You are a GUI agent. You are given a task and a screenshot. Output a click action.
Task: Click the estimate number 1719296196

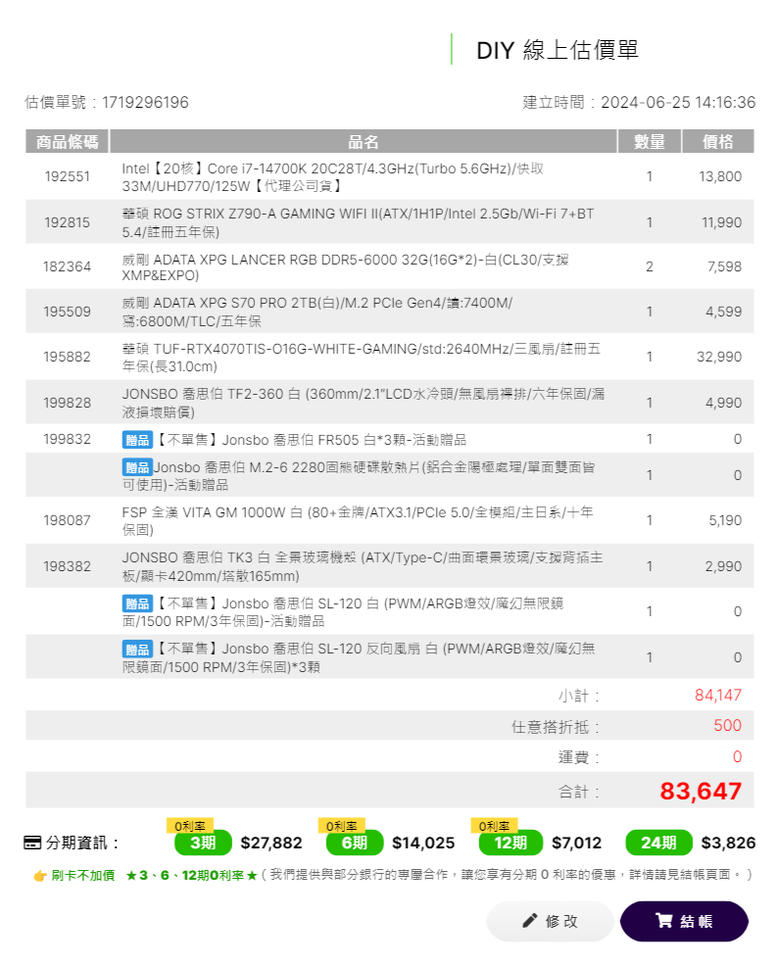(145, 102)
